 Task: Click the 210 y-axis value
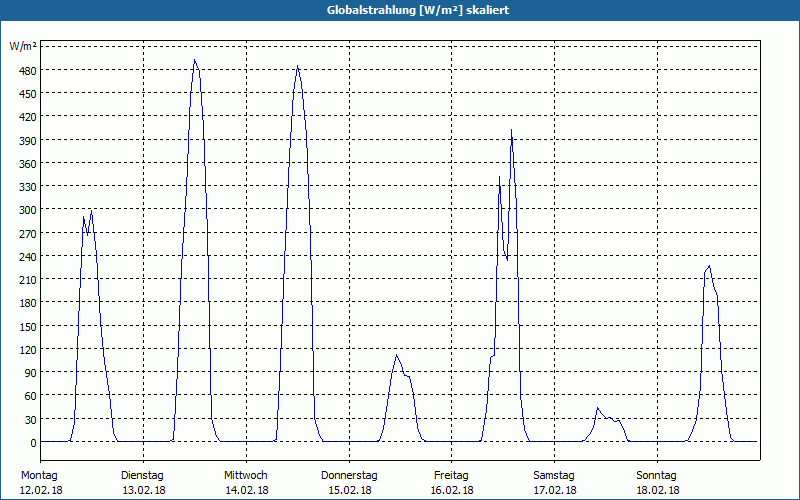(27, 280)
